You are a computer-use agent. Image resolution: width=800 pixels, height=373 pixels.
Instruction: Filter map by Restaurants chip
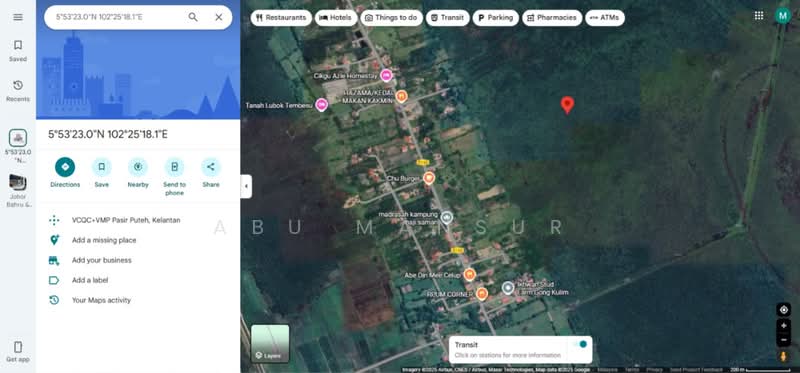281,17
